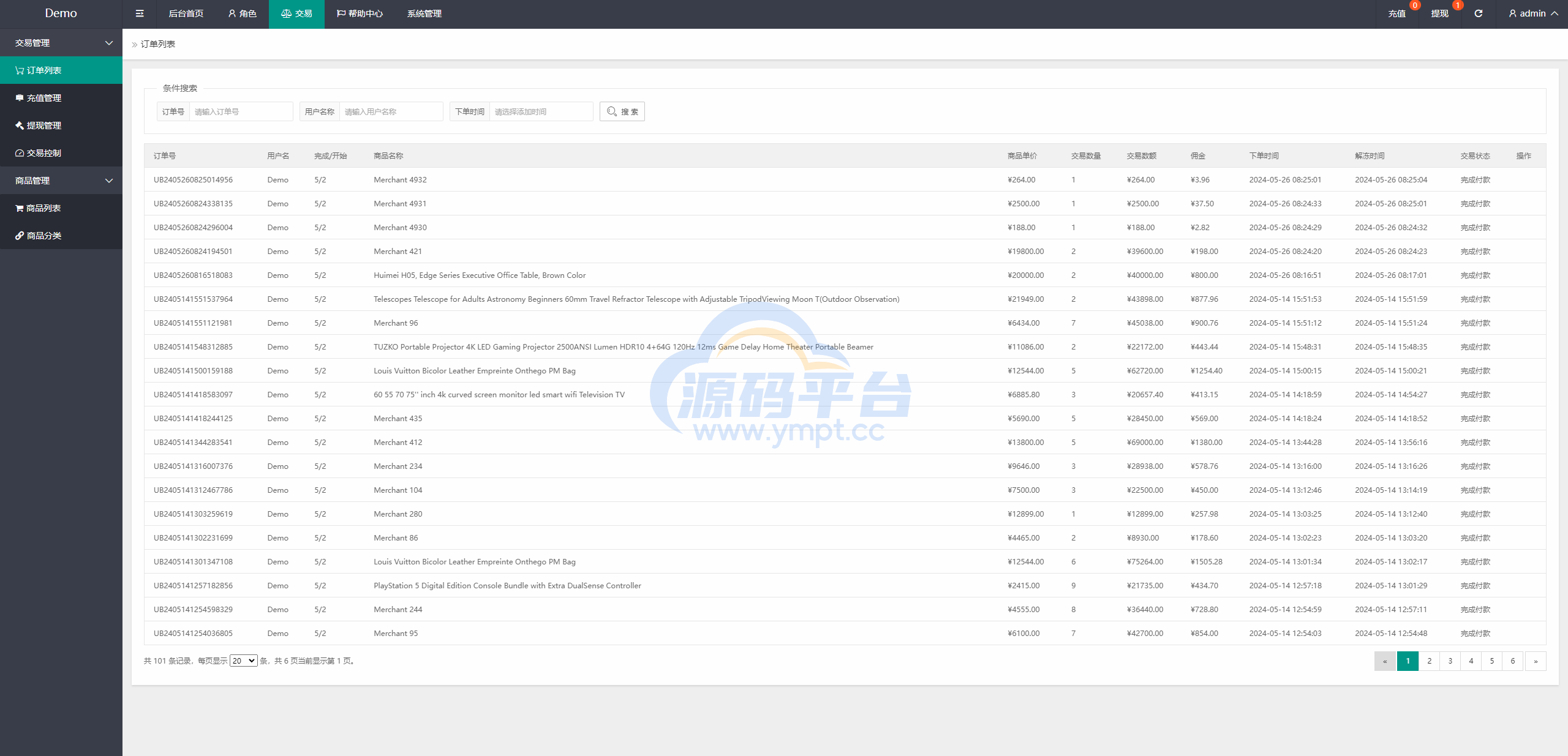The image size is (1568, 756).
Task: Open the 系统管理 top menu
Action: pos(424,13)
